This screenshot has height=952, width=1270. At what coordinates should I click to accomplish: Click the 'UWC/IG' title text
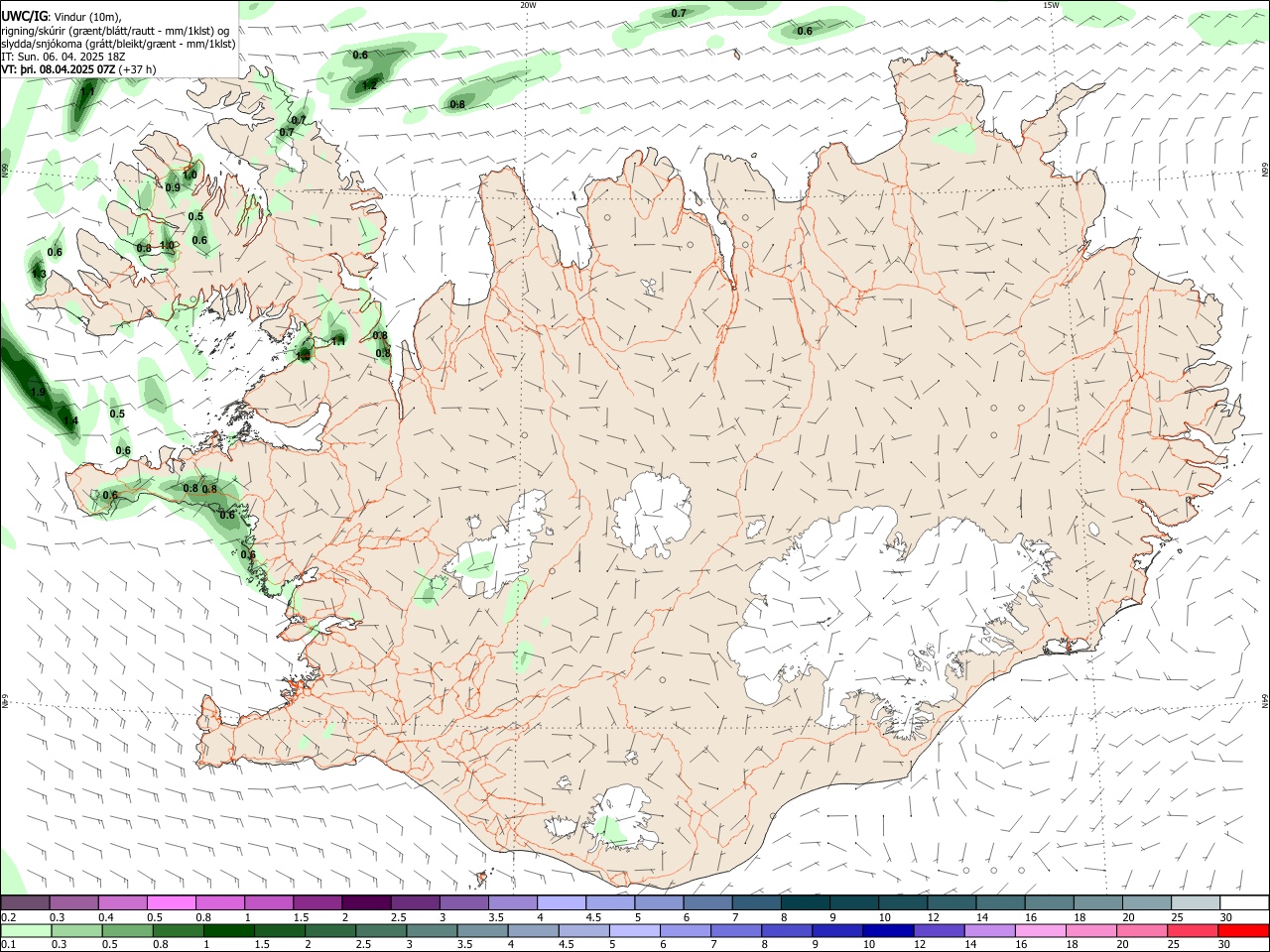pos(23,17)
